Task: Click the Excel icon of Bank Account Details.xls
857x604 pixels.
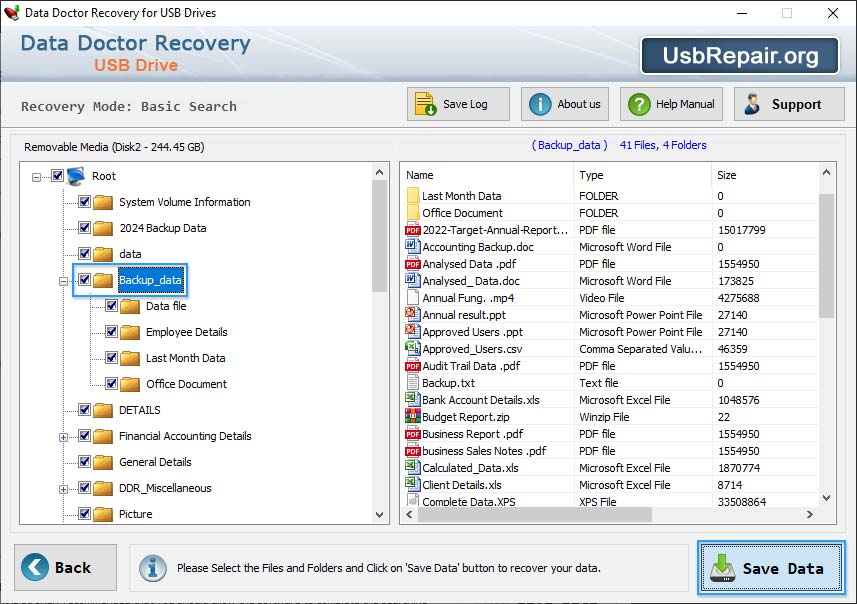Action: point(413,399)
